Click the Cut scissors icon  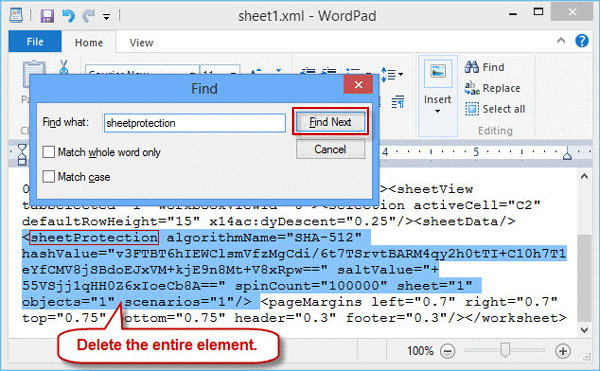64,67
